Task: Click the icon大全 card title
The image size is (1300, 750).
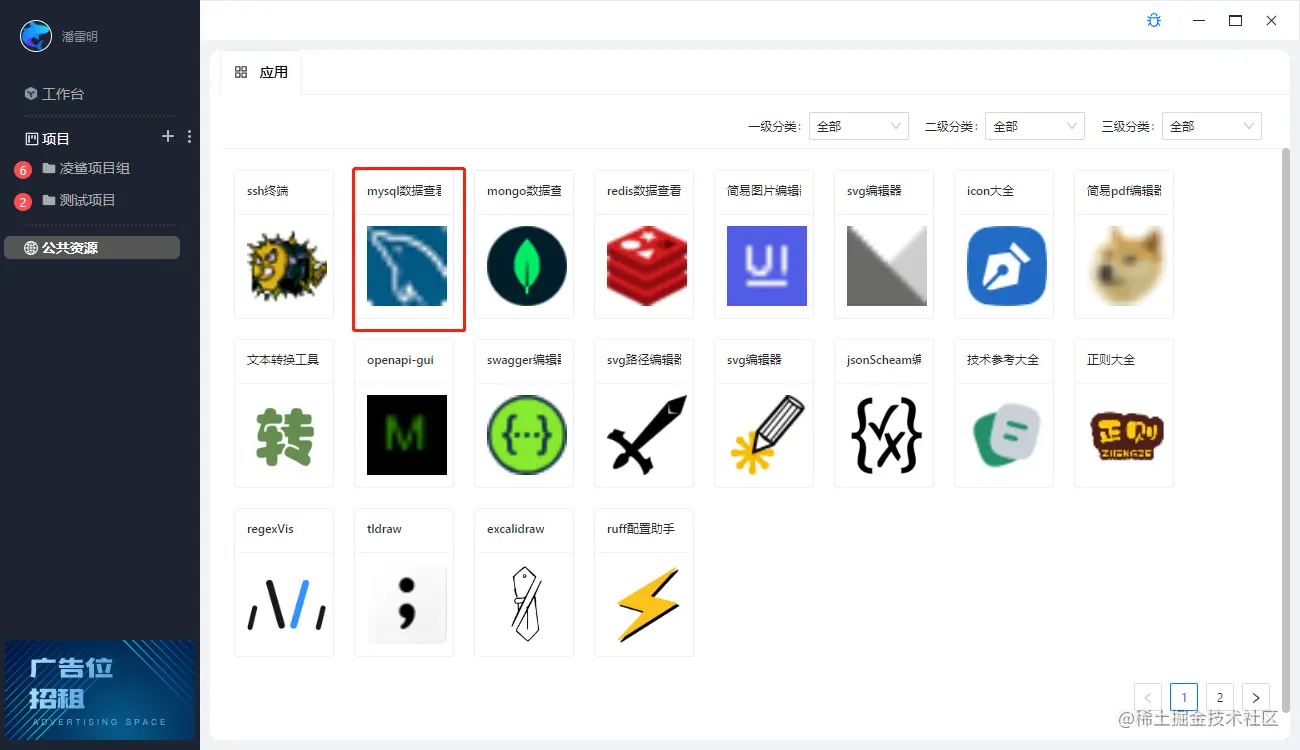Action: (x=990, y=190)
